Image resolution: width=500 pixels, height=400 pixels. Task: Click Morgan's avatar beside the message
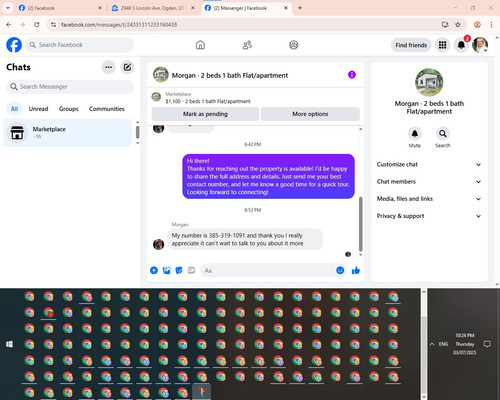(x=158, y=244)
